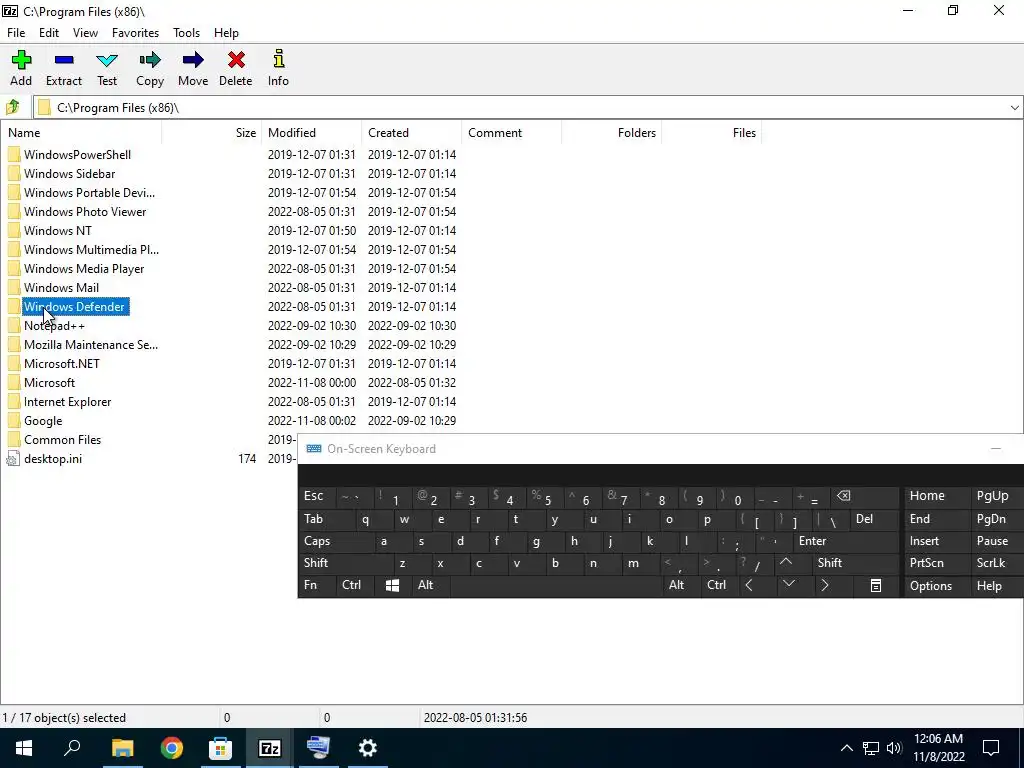This screenshot has width=1024, height=768.
Task: Select the Common Files folder
Action: point(63,440)
